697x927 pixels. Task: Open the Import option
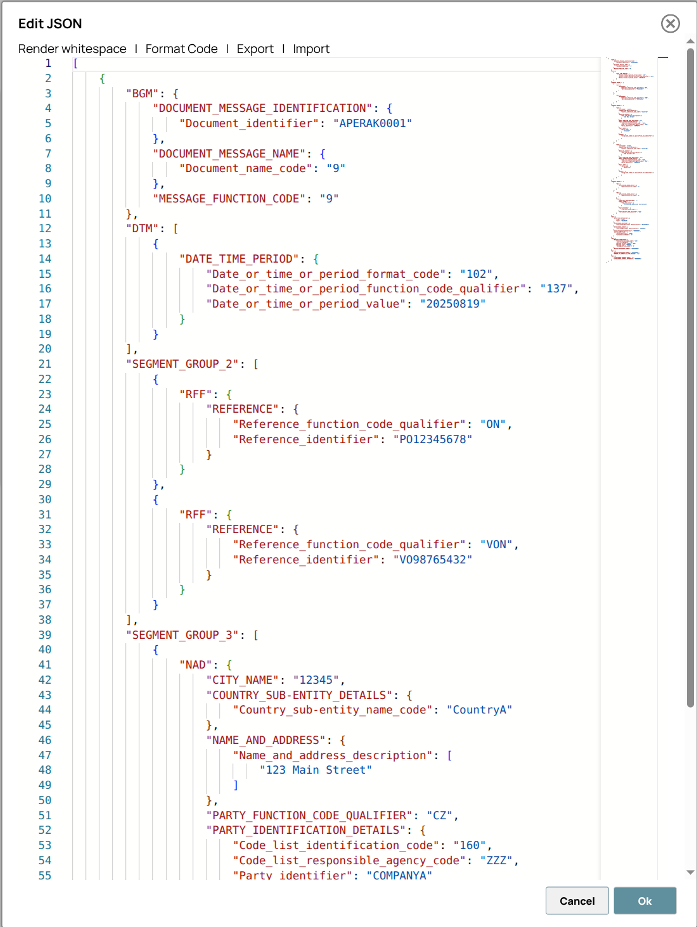pyautogui.click(x=311, y=49)
